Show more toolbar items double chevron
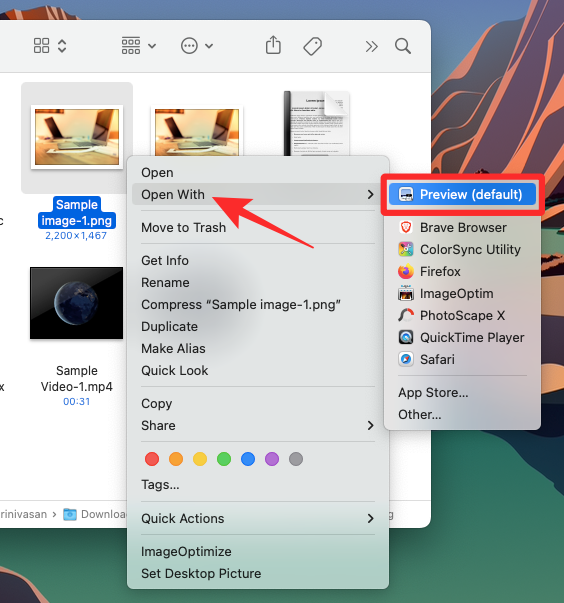Image resolution: width=564 pixels, height=603 pixels. [371, 47]
